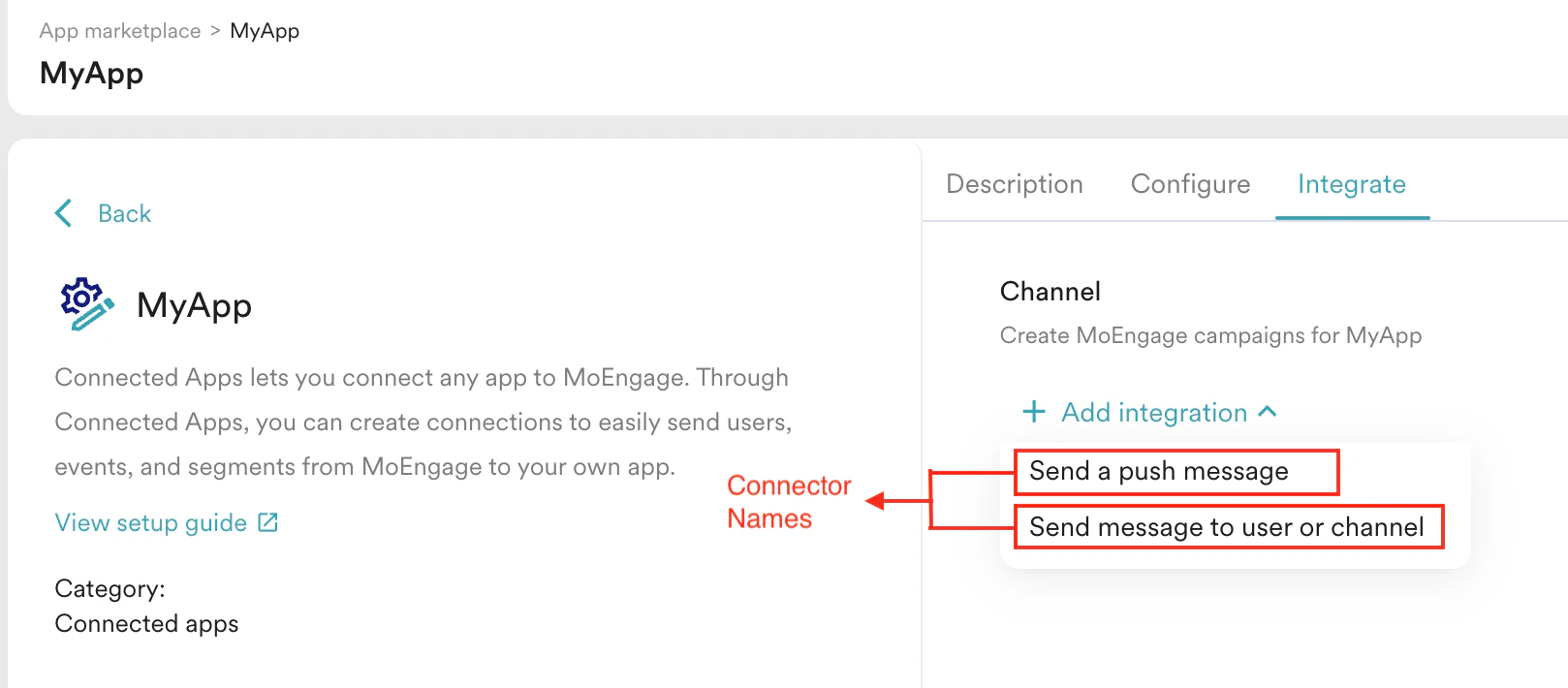
Task: Go back using the Back link
Action: [x=125, y=213]
